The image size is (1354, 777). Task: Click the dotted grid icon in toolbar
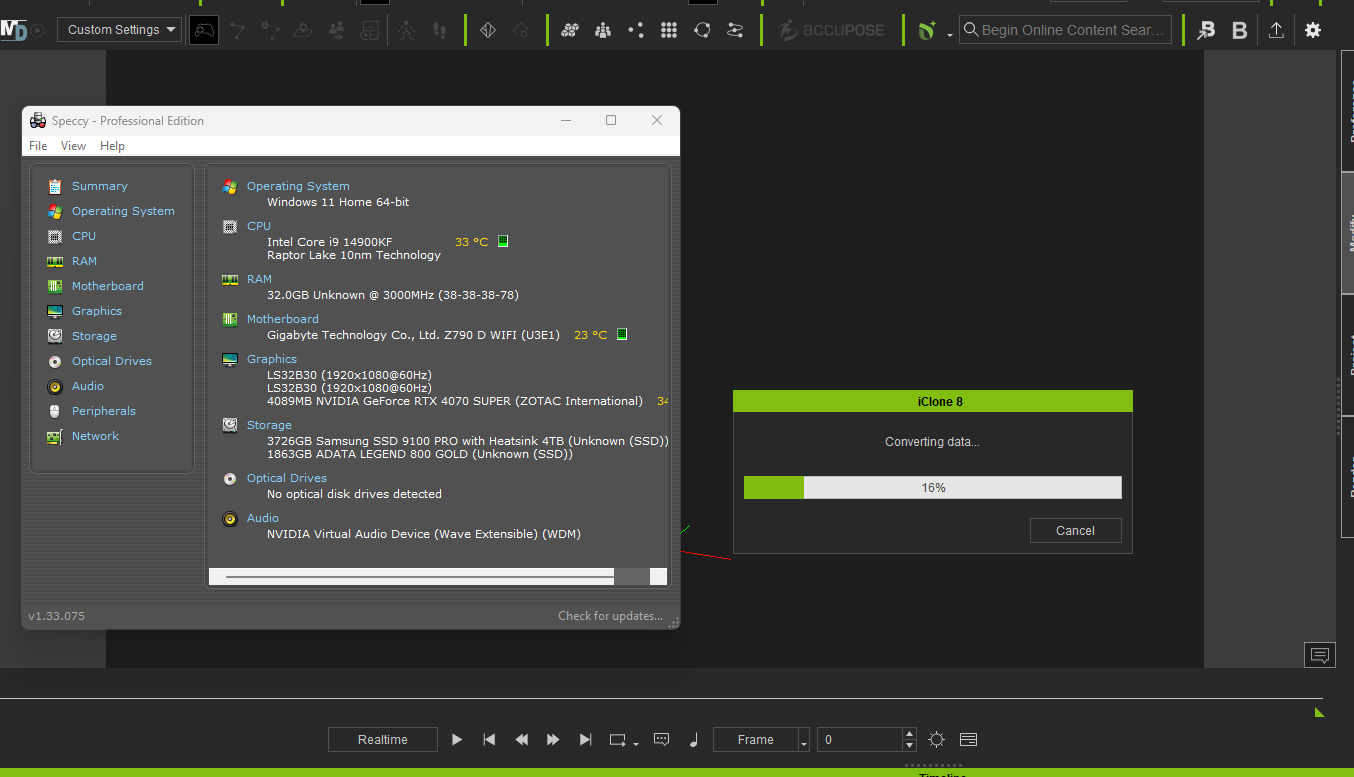(669, 30)
